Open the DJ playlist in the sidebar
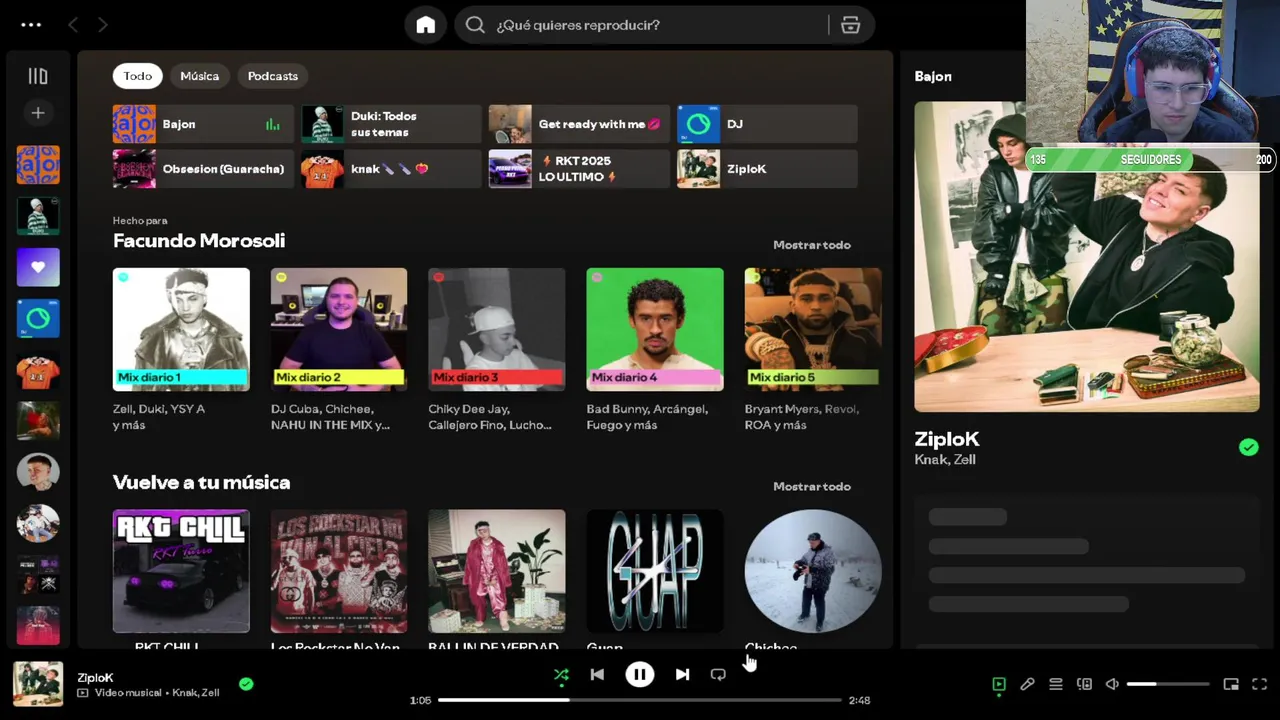This screenshot has height=720, width=1280. click(x=38, y=318)
